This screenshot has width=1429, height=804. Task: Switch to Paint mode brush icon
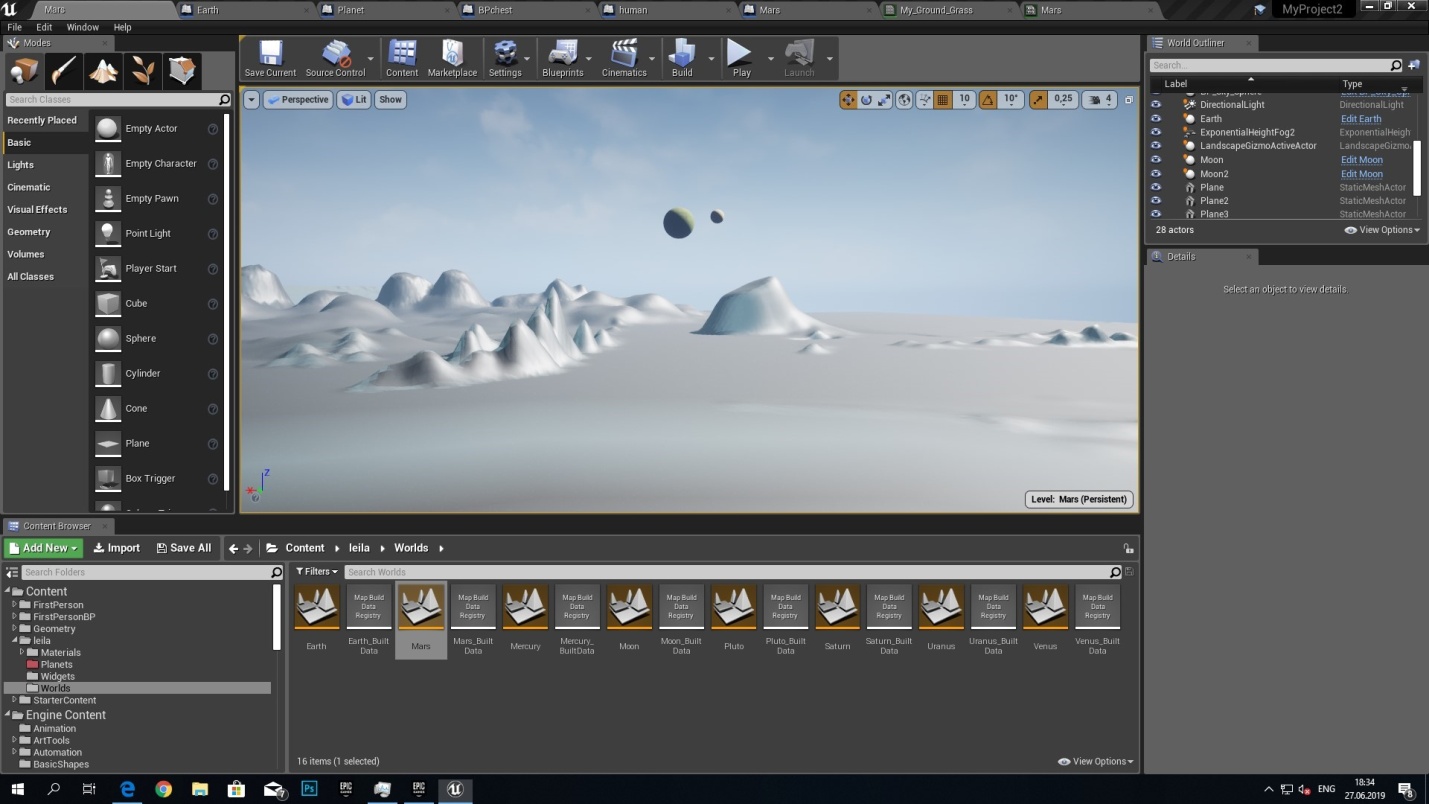(64, 71)
